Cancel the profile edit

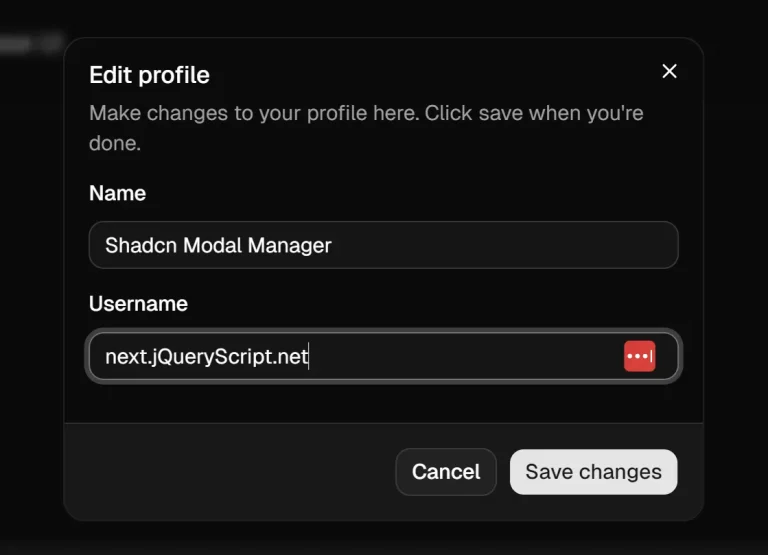point(446,472)
